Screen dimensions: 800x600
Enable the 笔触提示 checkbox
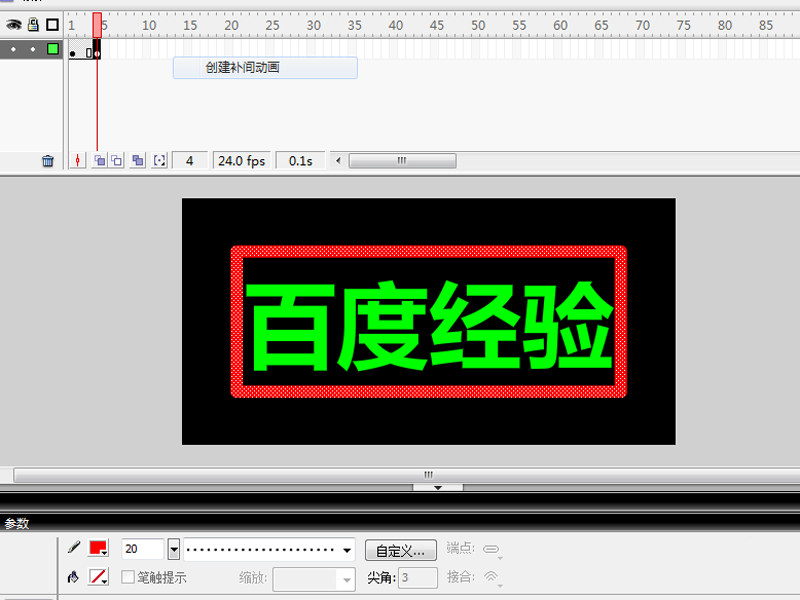128,577
